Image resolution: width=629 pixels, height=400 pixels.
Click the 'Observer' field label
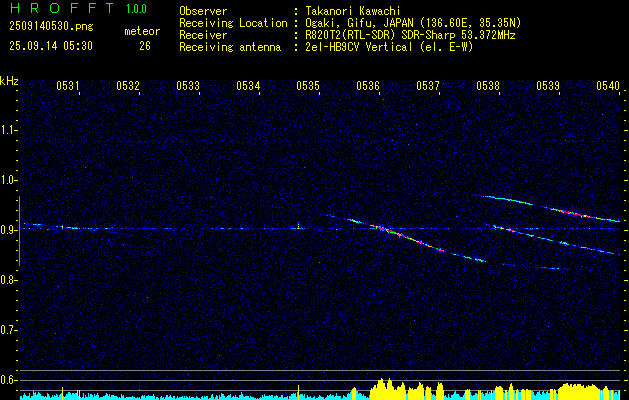coord(203,11)
